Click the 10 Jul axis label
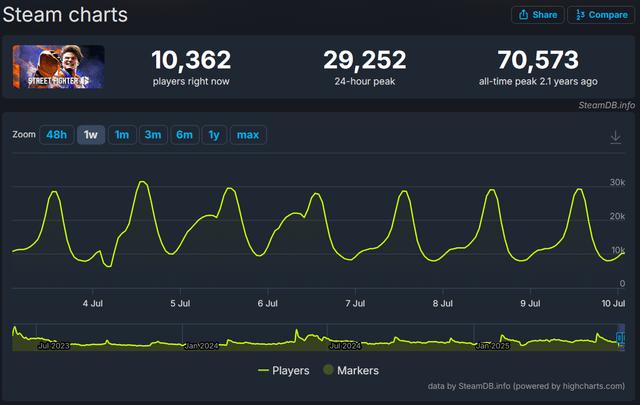Screen dimensions: 640x405 pos(613,303)
